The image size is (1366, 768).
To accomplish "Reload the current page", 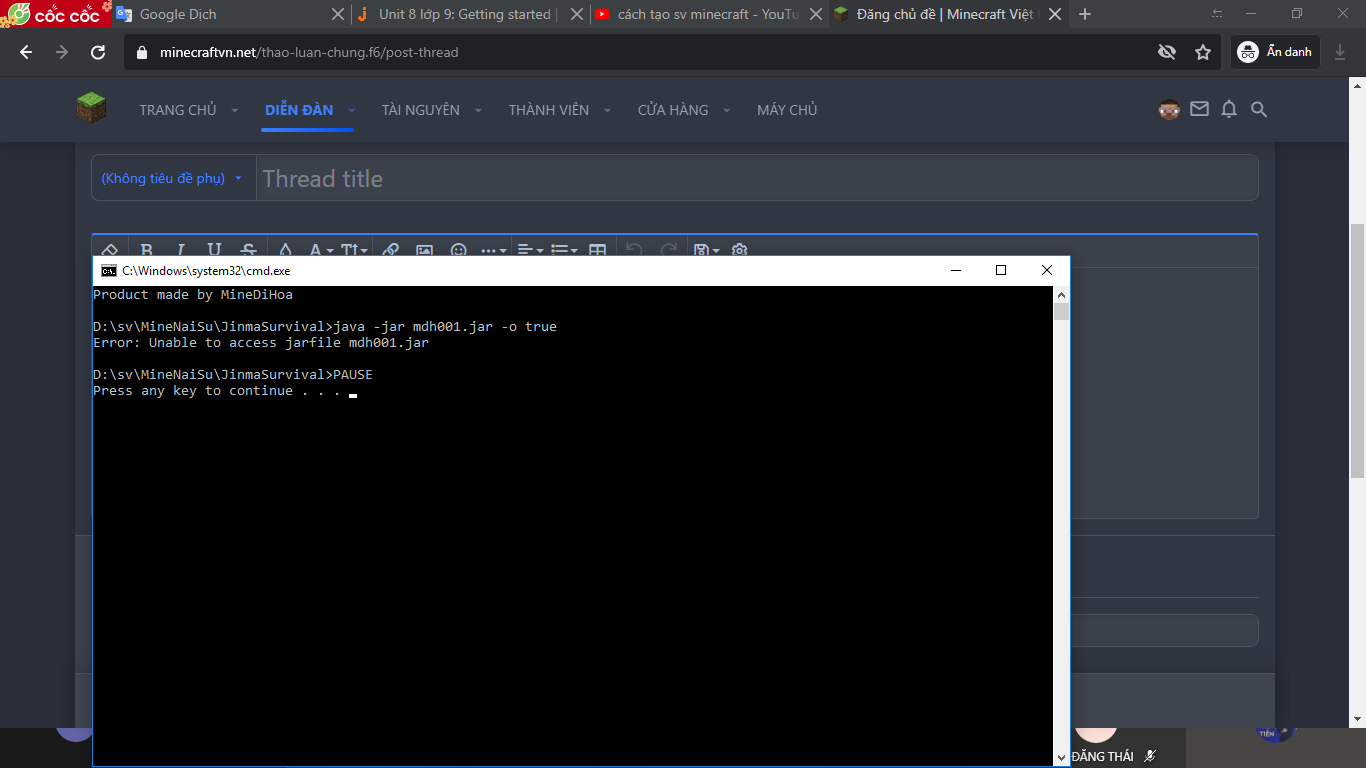I will pos(98,52).
